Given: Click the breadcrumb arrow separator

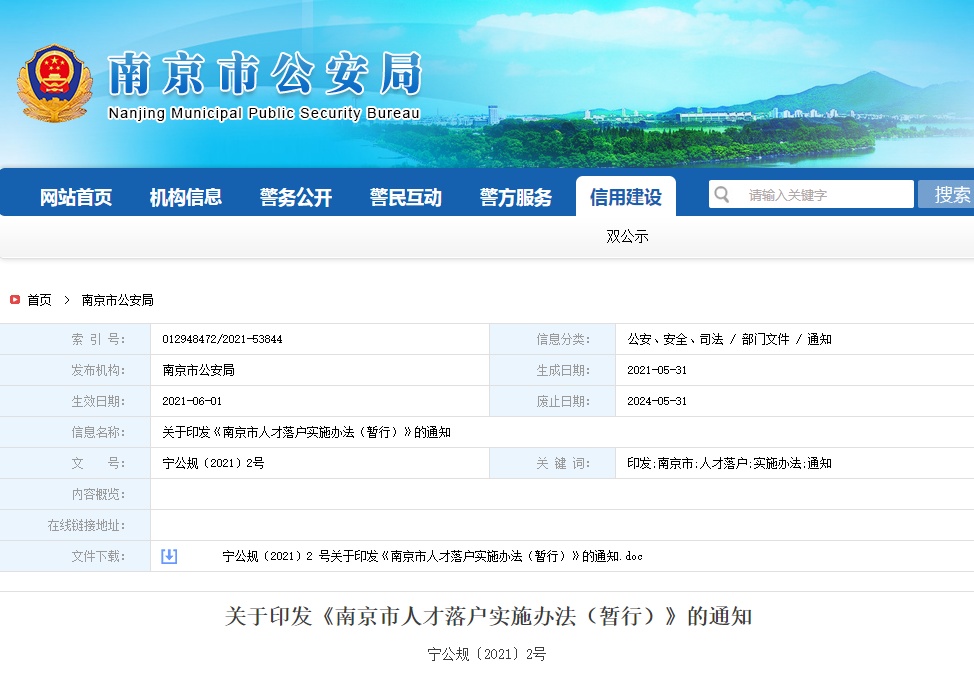Looking at the screenshot, I should [x=67, y=300].
